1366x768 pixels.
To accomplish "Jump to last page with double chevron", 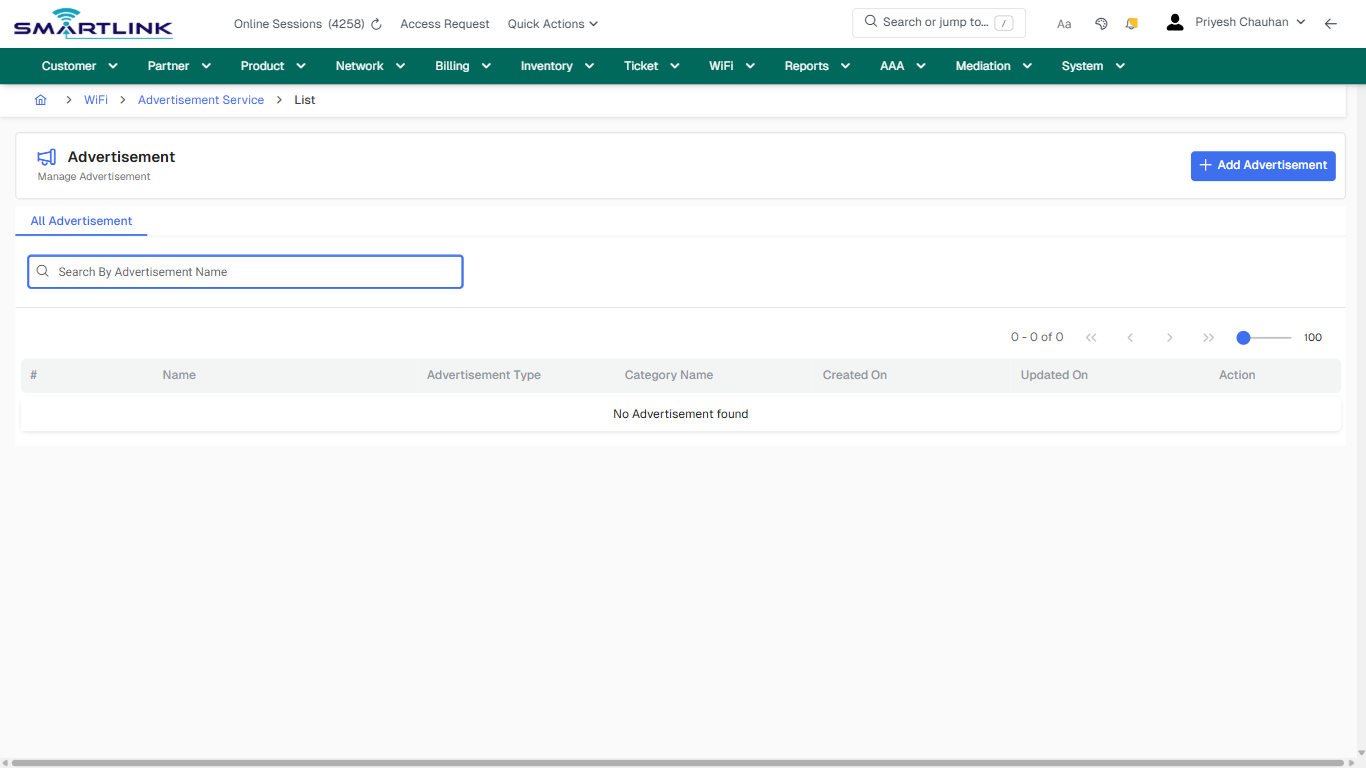I will [x=1208, y=337].
